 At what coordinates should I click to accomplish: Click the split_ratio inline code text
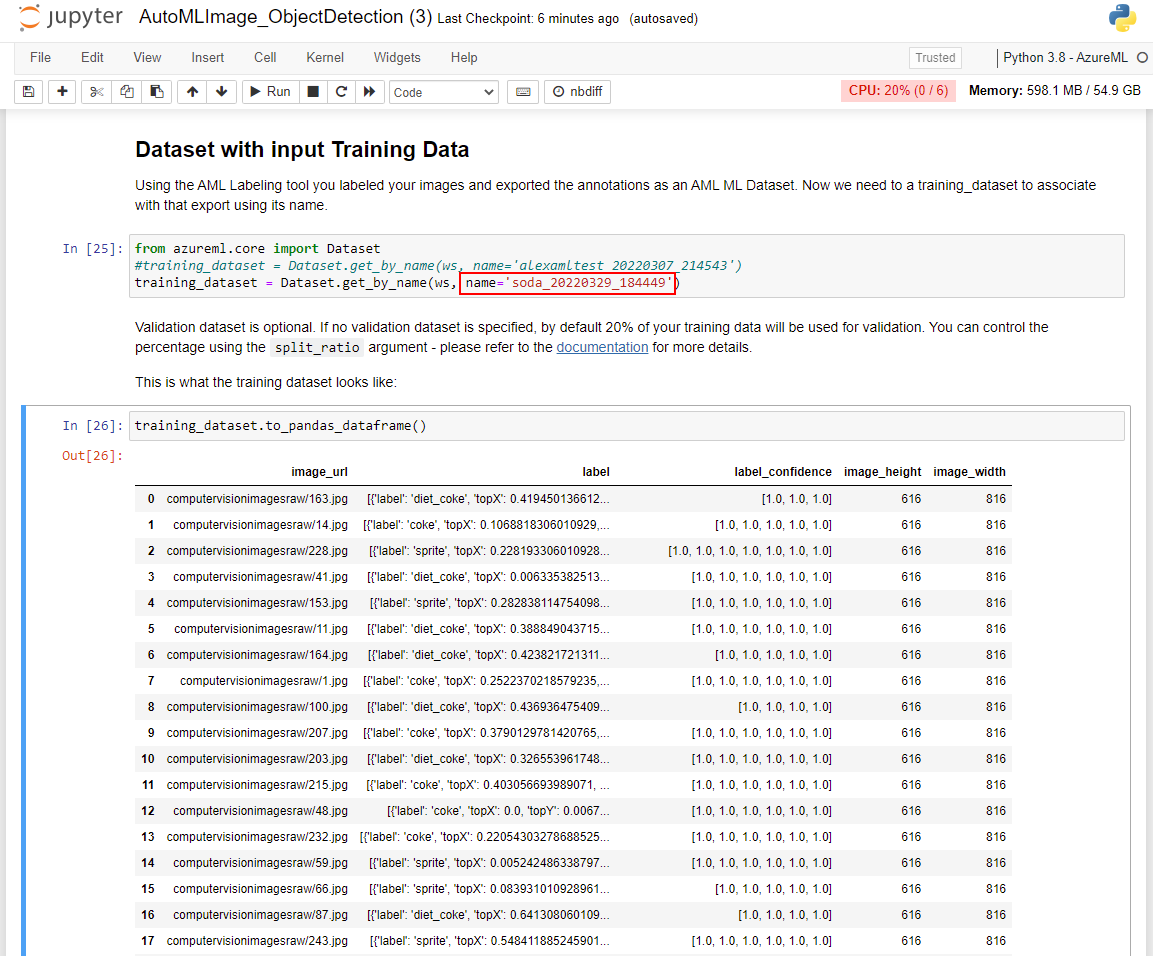317,347
